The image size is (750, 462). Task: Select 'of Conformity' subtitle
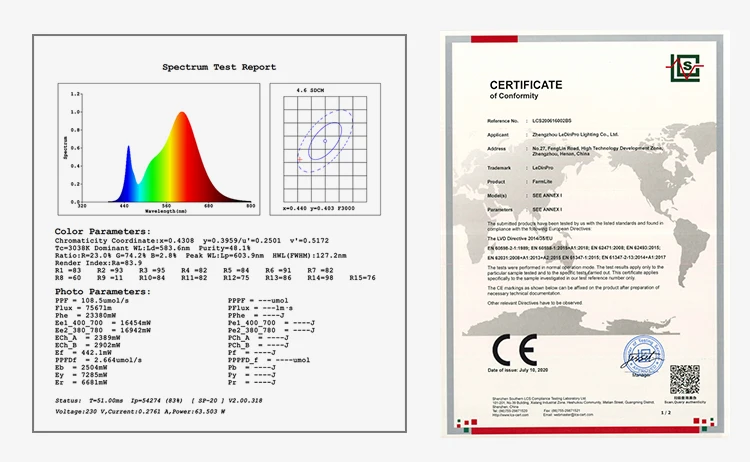[x=514, y=96]
